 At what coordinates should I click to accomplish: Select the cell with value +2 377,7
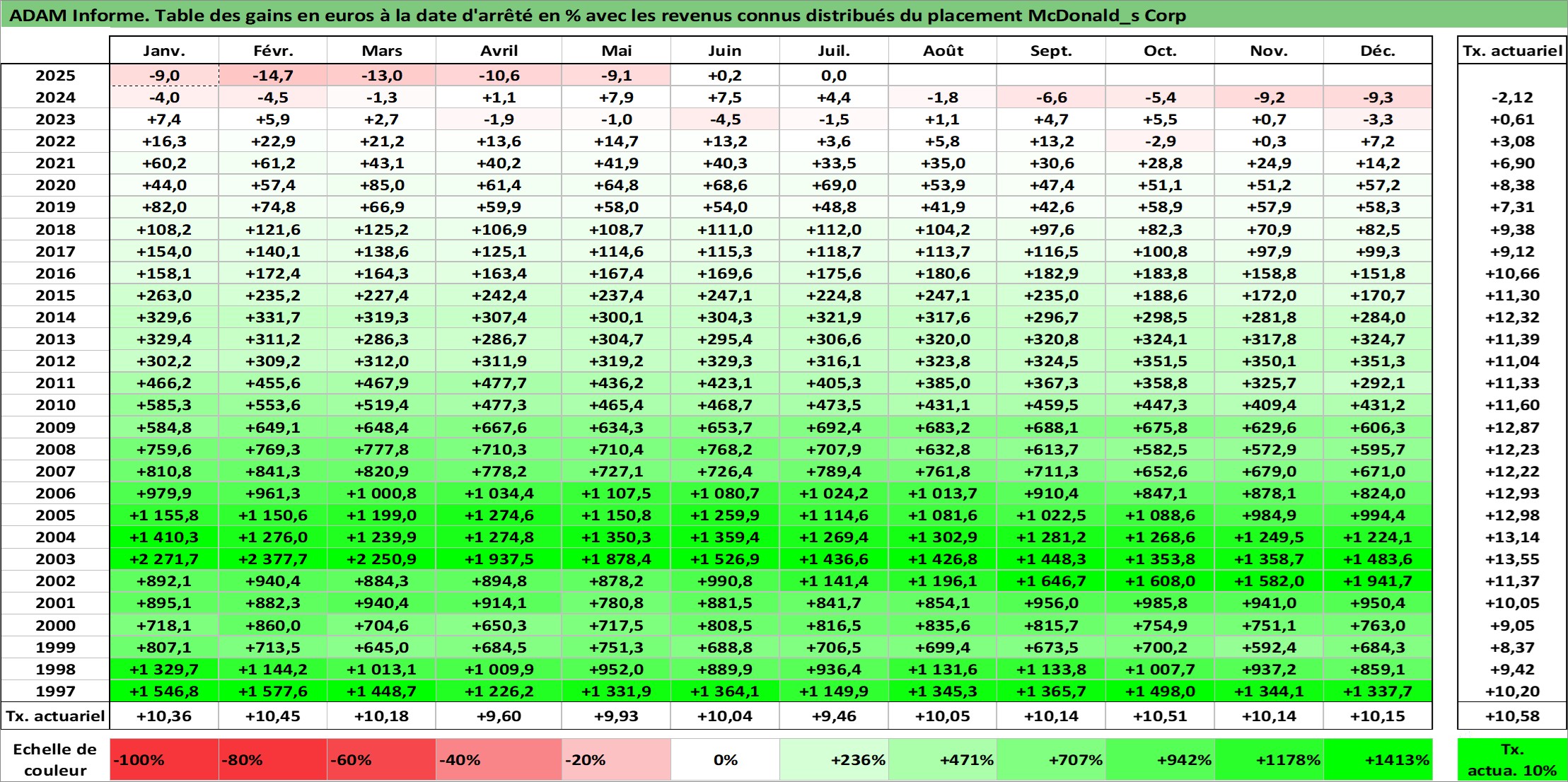[273, 559]
